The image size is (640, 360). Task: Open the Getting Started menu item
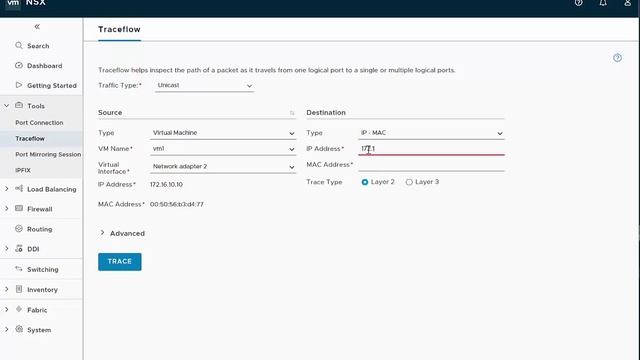(52, 86)
